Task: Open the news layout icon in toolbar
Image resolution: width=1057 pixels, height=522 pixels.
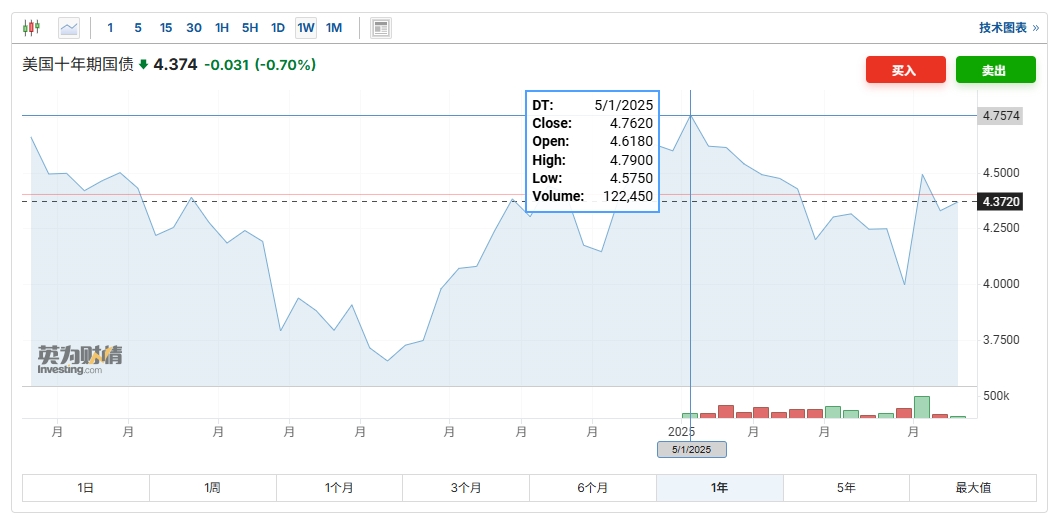Action: coord(380,28)
